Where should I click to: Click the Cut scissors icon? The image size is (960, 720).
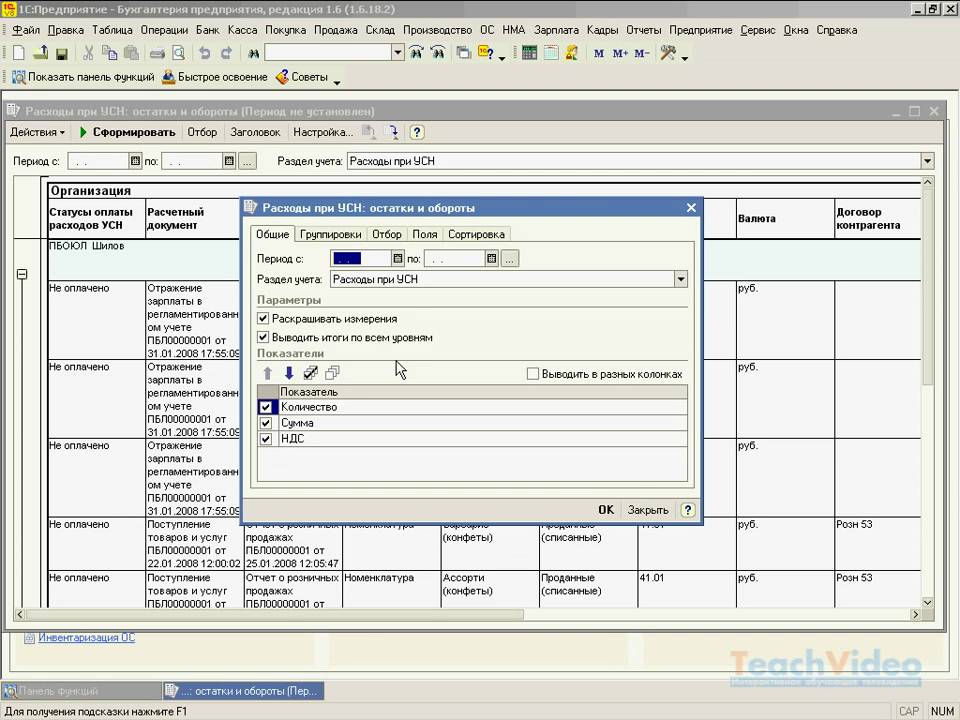tap(88, 53)
